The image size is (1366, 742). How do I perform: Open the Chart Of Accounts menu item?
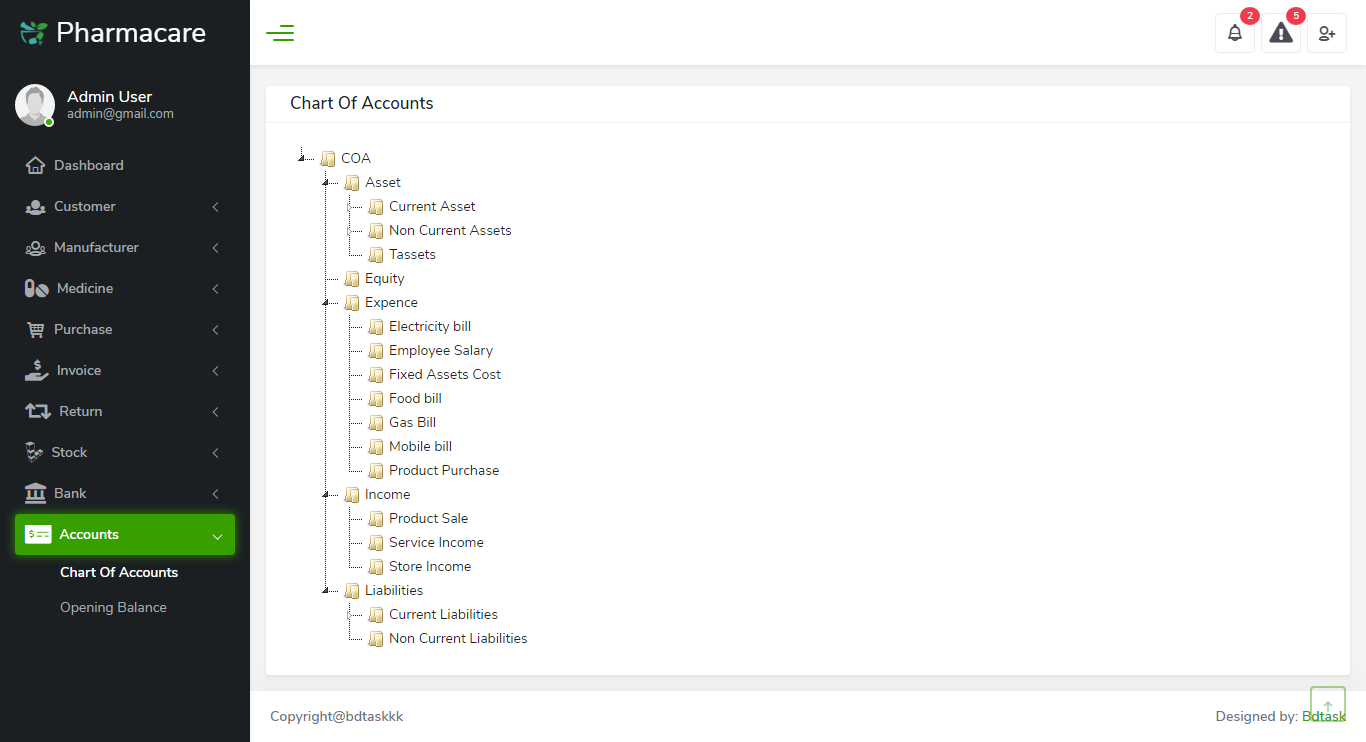[x=118, y=572]
